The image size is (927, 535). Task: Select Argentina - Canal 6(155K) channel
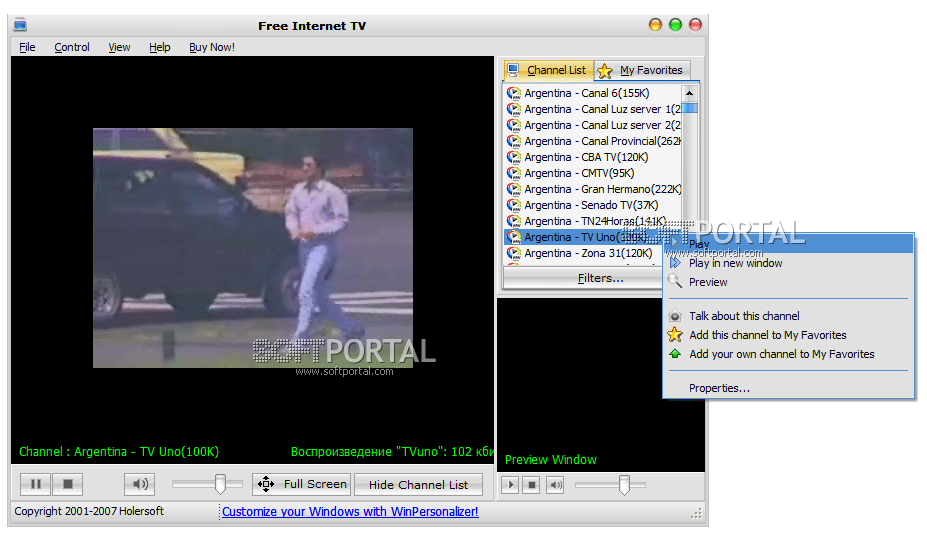pos(594,93)
